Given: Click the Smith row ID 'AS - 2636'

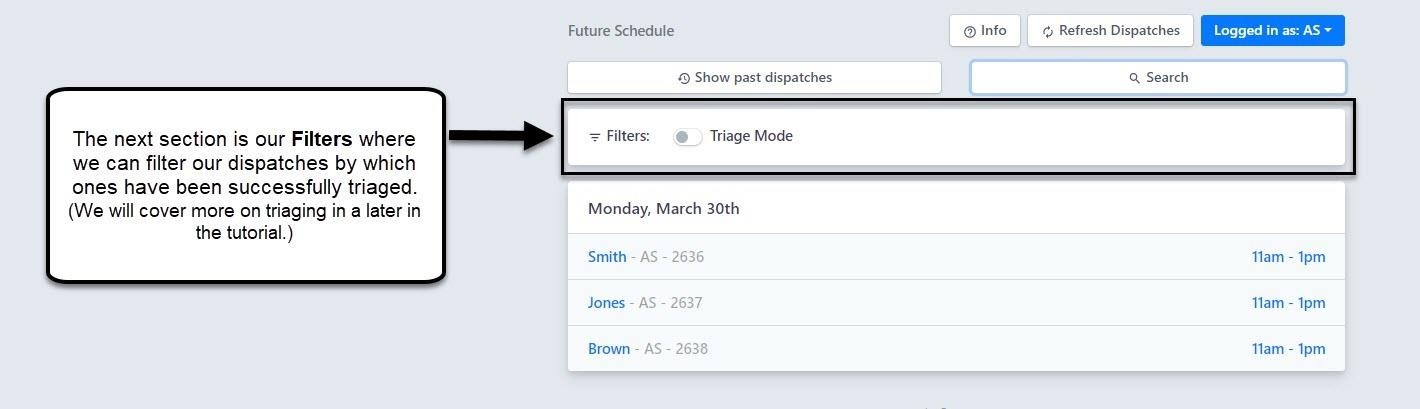Looking at the screenshot, I should (x=672, y=257).
